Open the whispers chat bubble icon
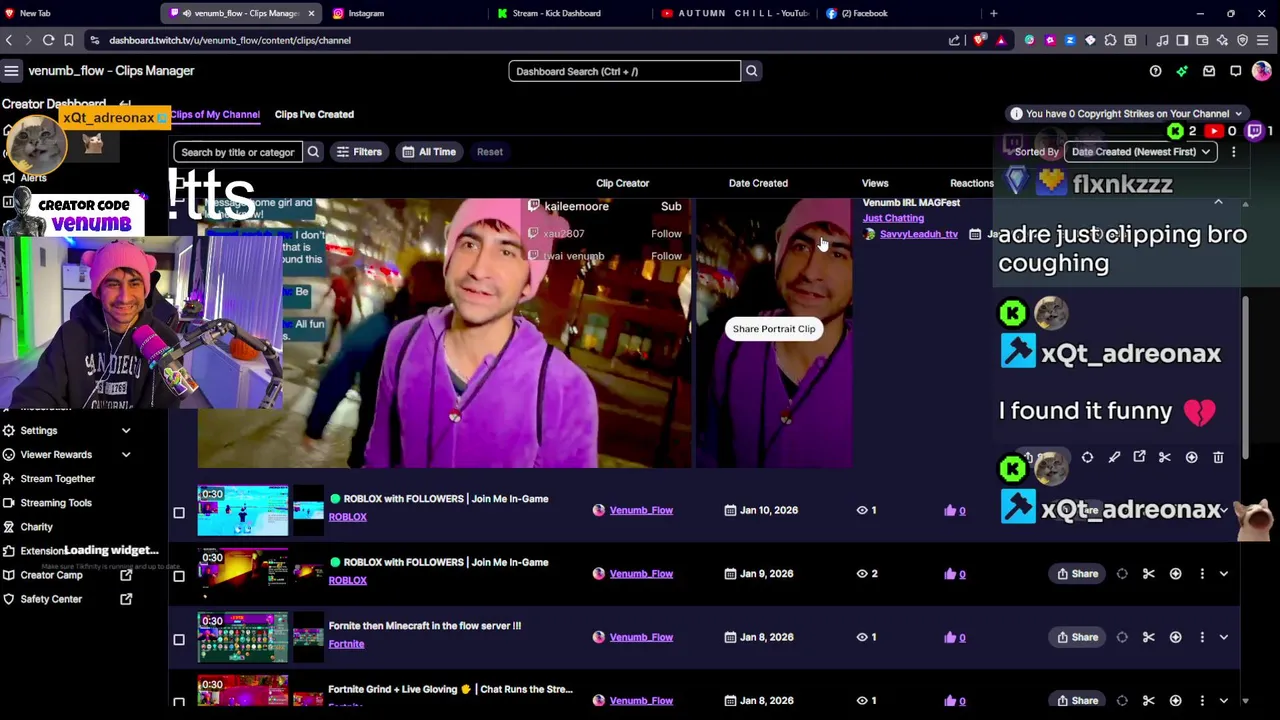This screenshot has height=720, width=1280. click(1236, 71)
